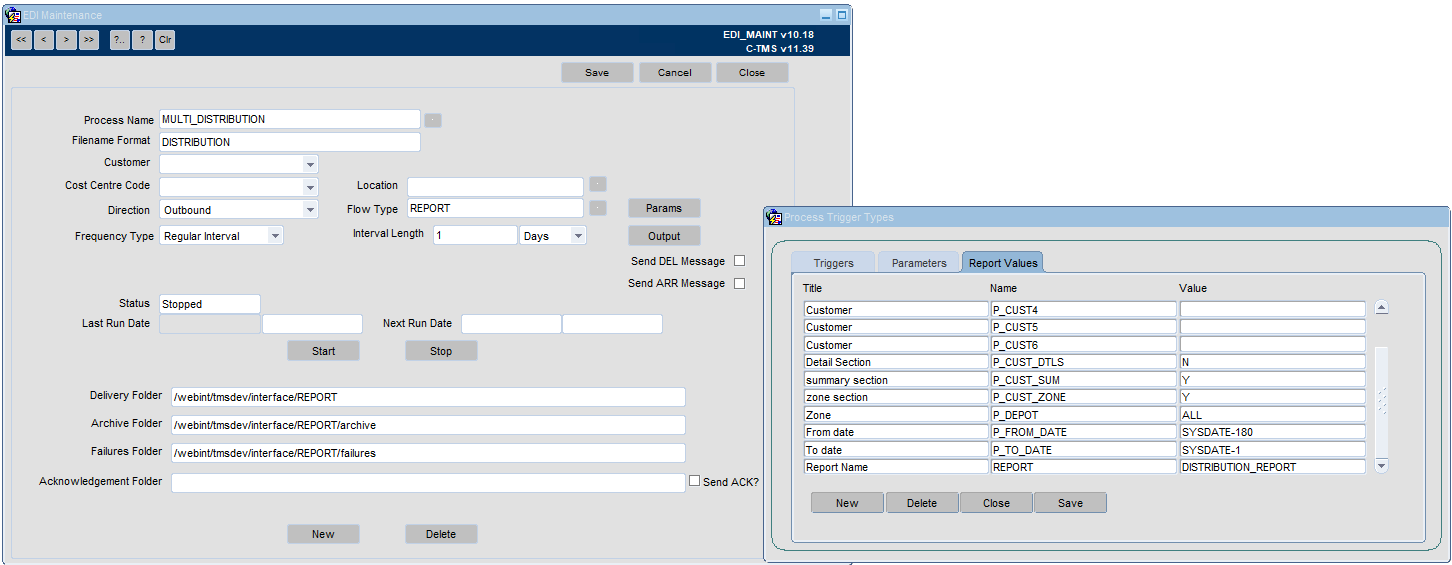Click Process Trigger Types window title icon
The image size is (1452, 565).
click(774, 217)
